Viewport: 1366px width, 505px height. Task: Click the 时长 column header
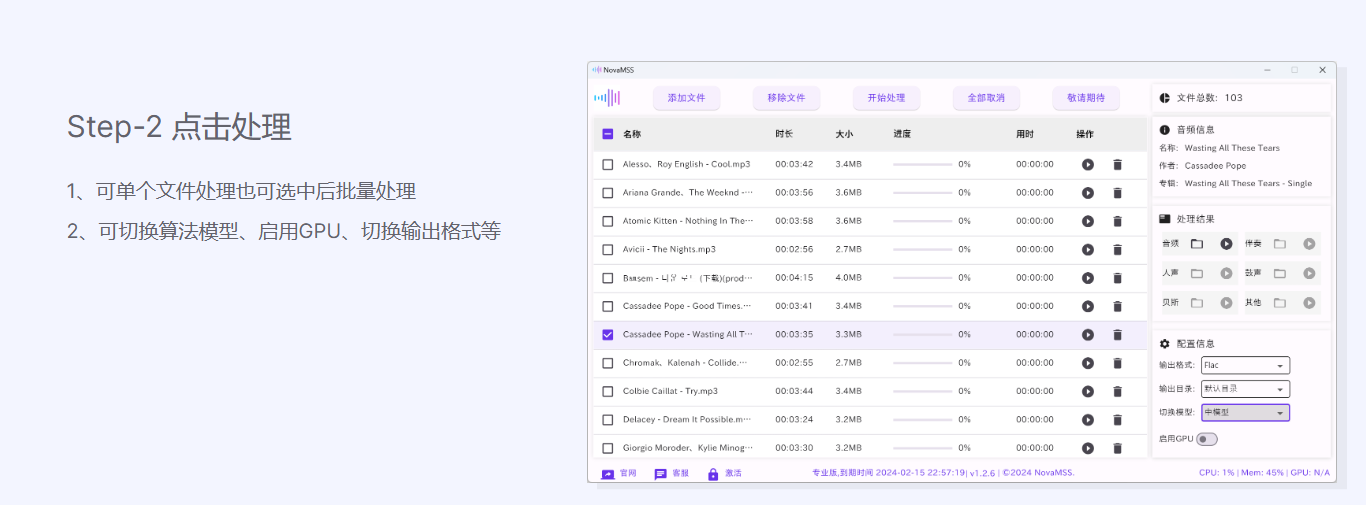tap(784, 134)
